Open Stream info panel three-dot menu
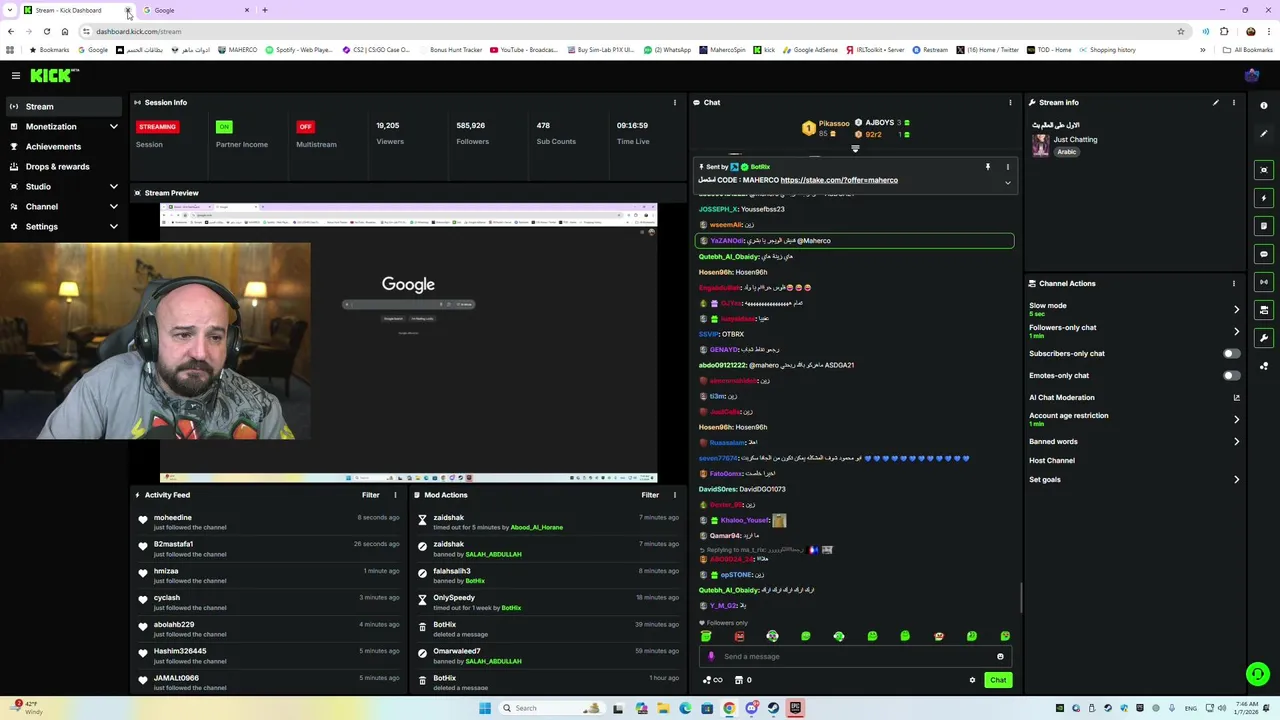This screenshot has width=1280, height=720. [x=1233, y=102]
